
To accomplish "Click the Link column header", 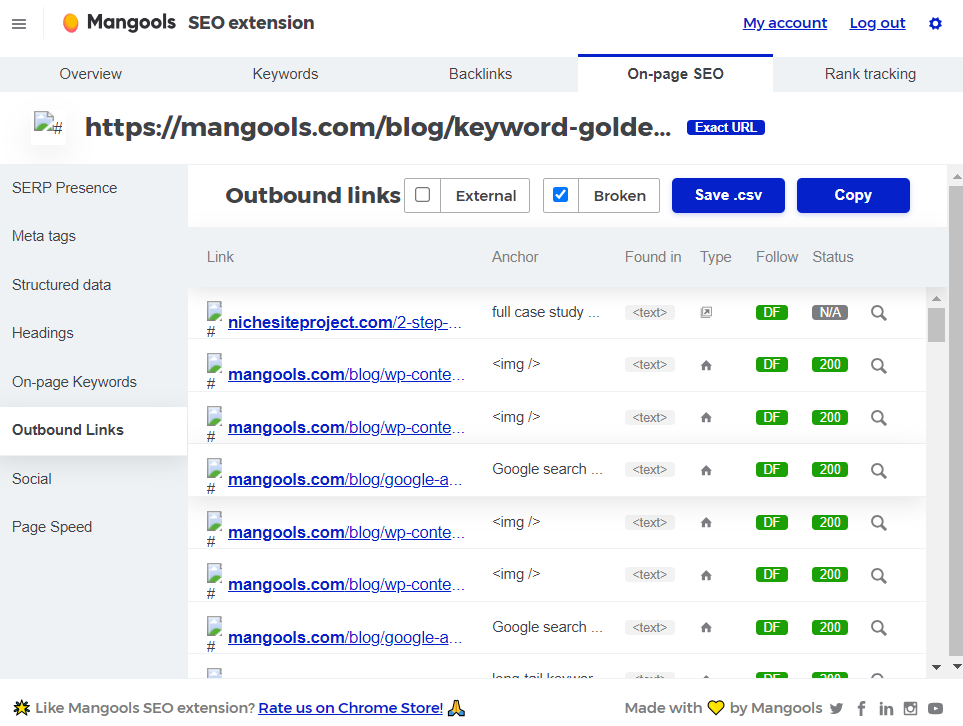I will (x=220, y=257).
